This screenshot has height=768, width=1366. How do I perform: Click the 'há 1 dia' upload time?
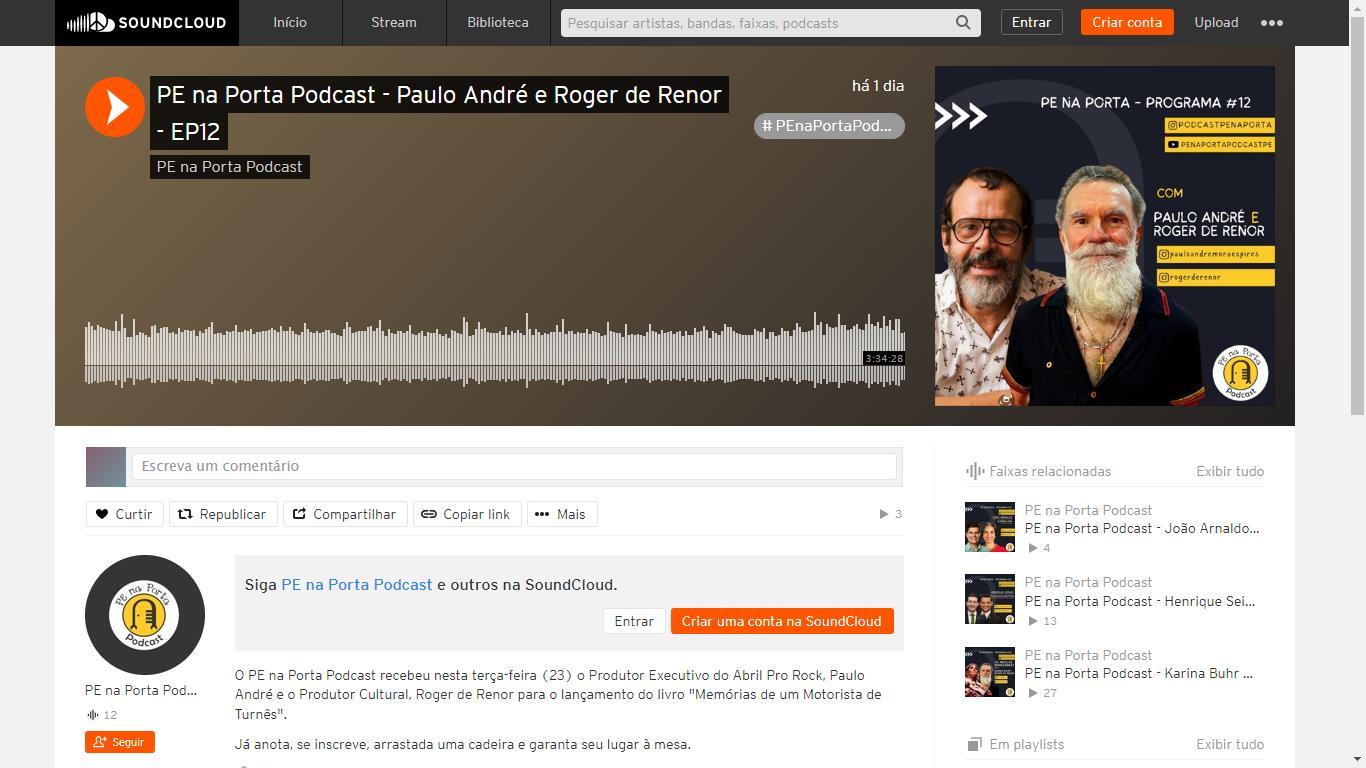(x=878, y=86)
